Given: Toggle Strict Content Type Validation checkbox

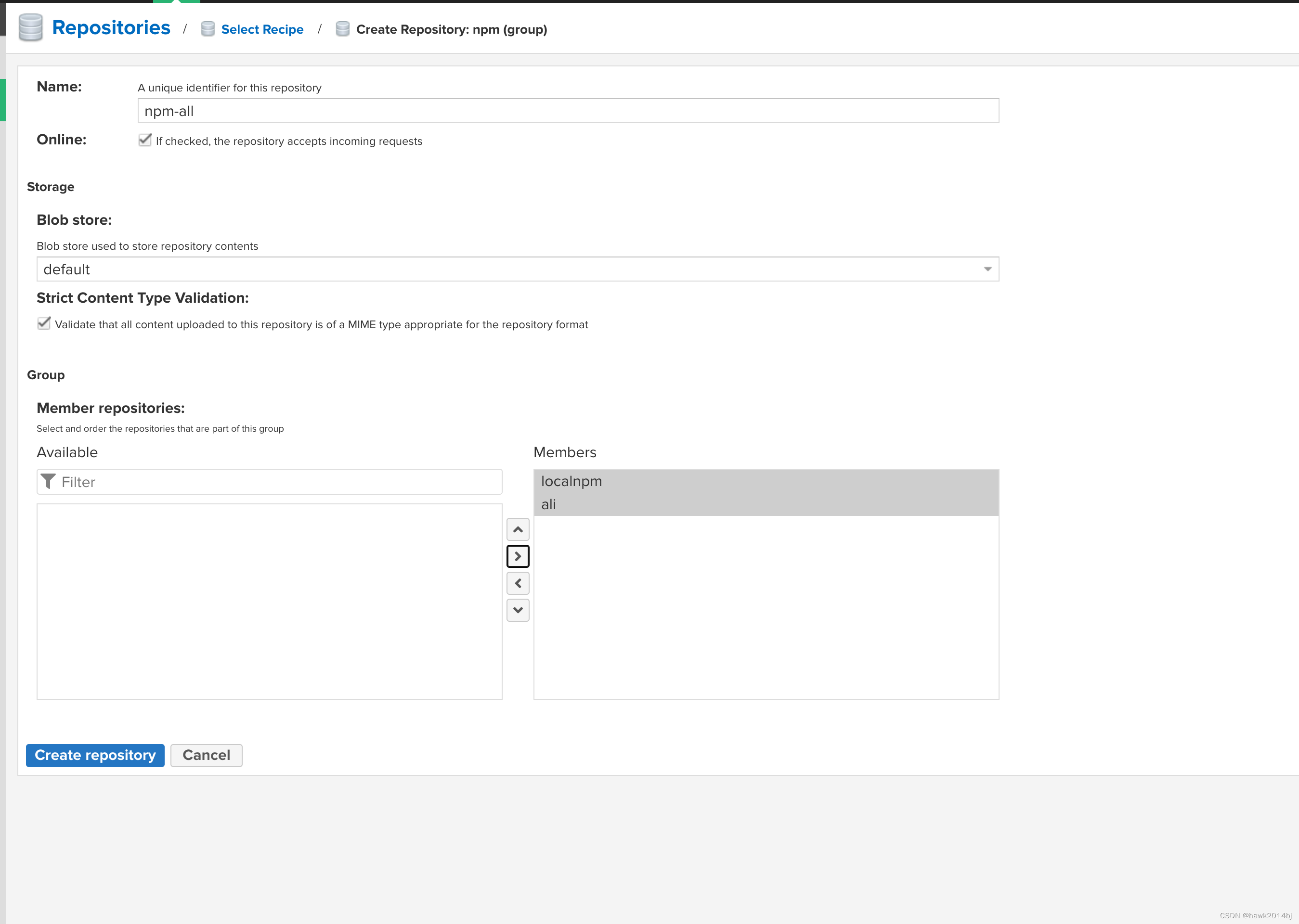Looking at the screenshot, I should click(44, 323).
